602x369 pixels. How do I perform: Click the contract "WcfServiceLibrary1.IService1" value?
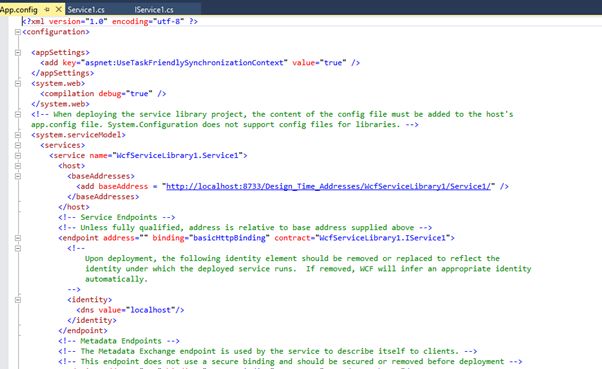point(382,238)
